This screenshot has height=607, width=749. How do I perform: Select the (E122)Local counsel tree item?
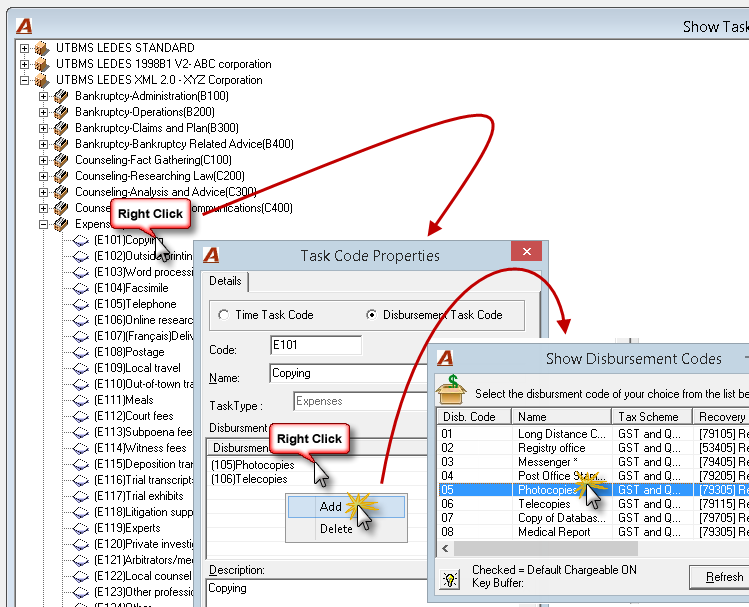point(143,576)
